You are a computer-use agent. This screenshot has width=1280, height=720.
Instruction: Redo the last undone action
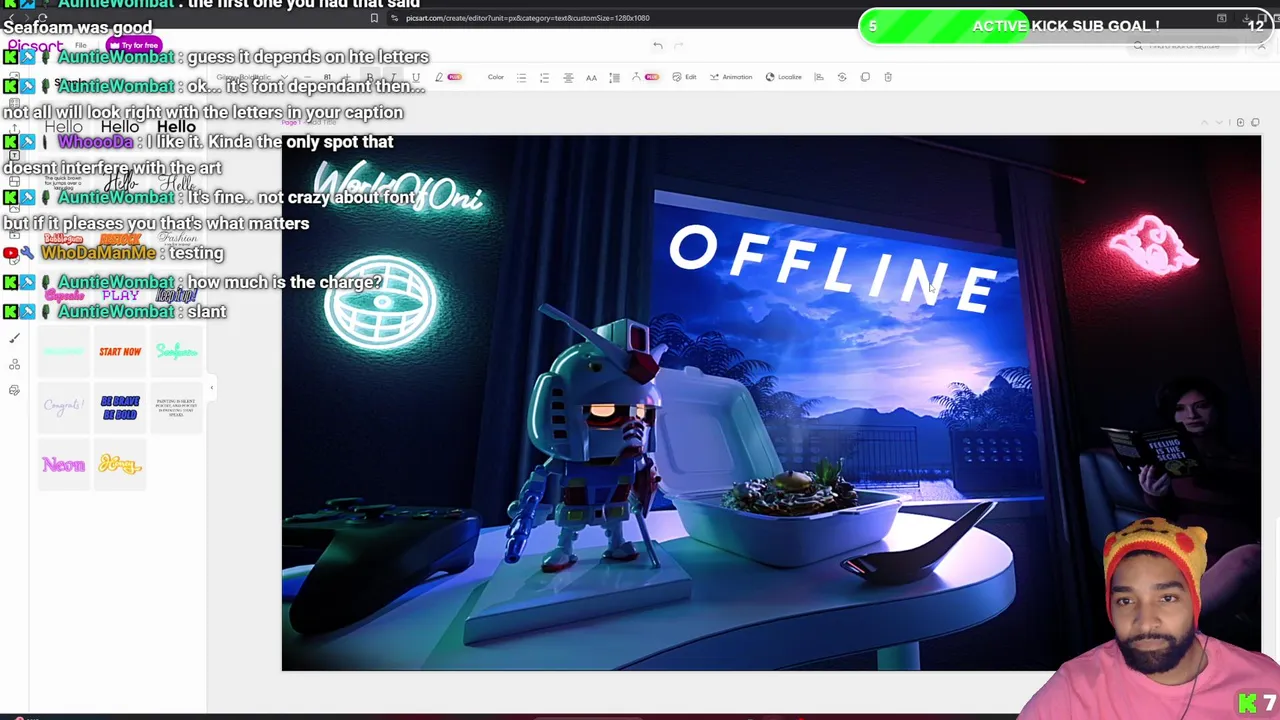pos(679,45)
